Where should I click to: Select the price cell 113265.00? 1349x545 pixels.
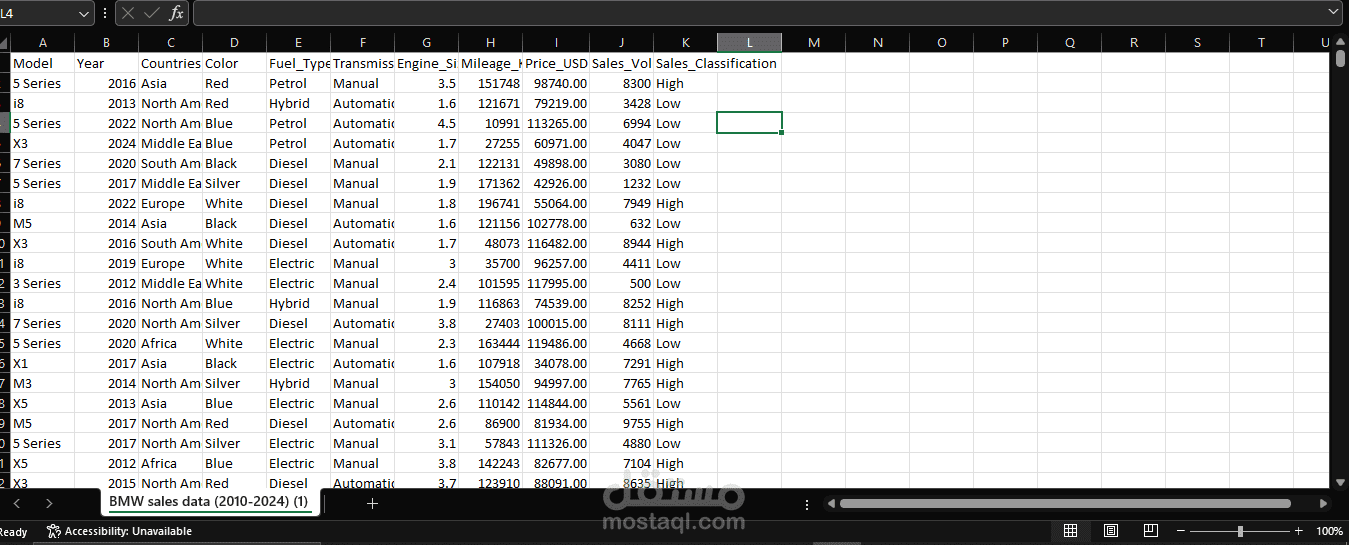pyautogui.click(x=557, y=123)
